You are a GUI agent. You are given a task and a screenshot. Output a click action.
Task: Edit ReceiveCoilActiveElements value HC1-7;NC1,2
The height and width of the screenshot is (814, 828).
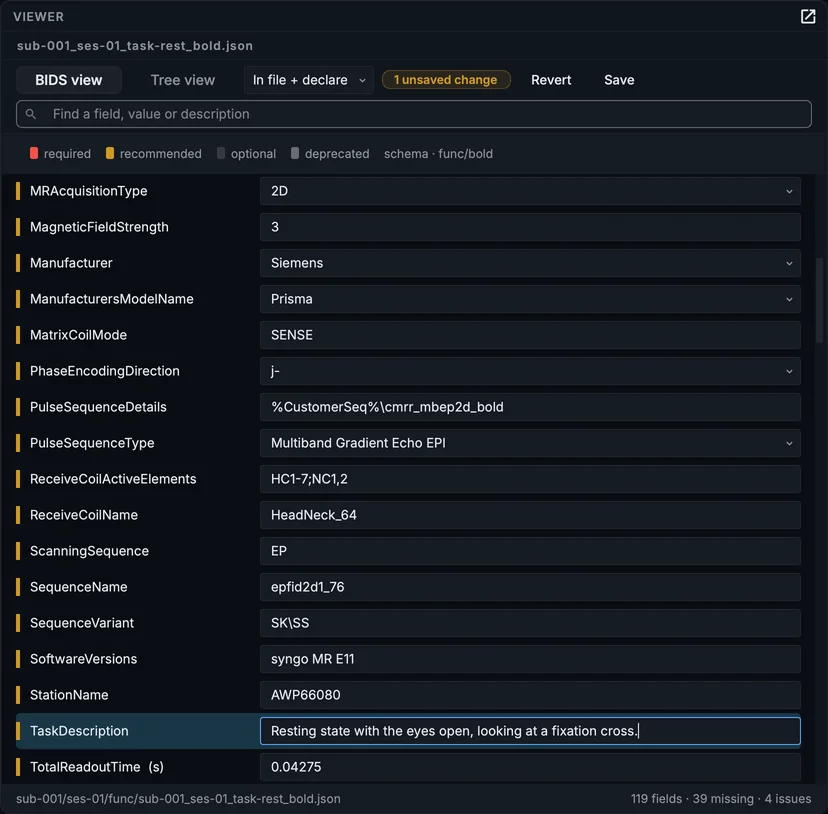coord(530,479)
